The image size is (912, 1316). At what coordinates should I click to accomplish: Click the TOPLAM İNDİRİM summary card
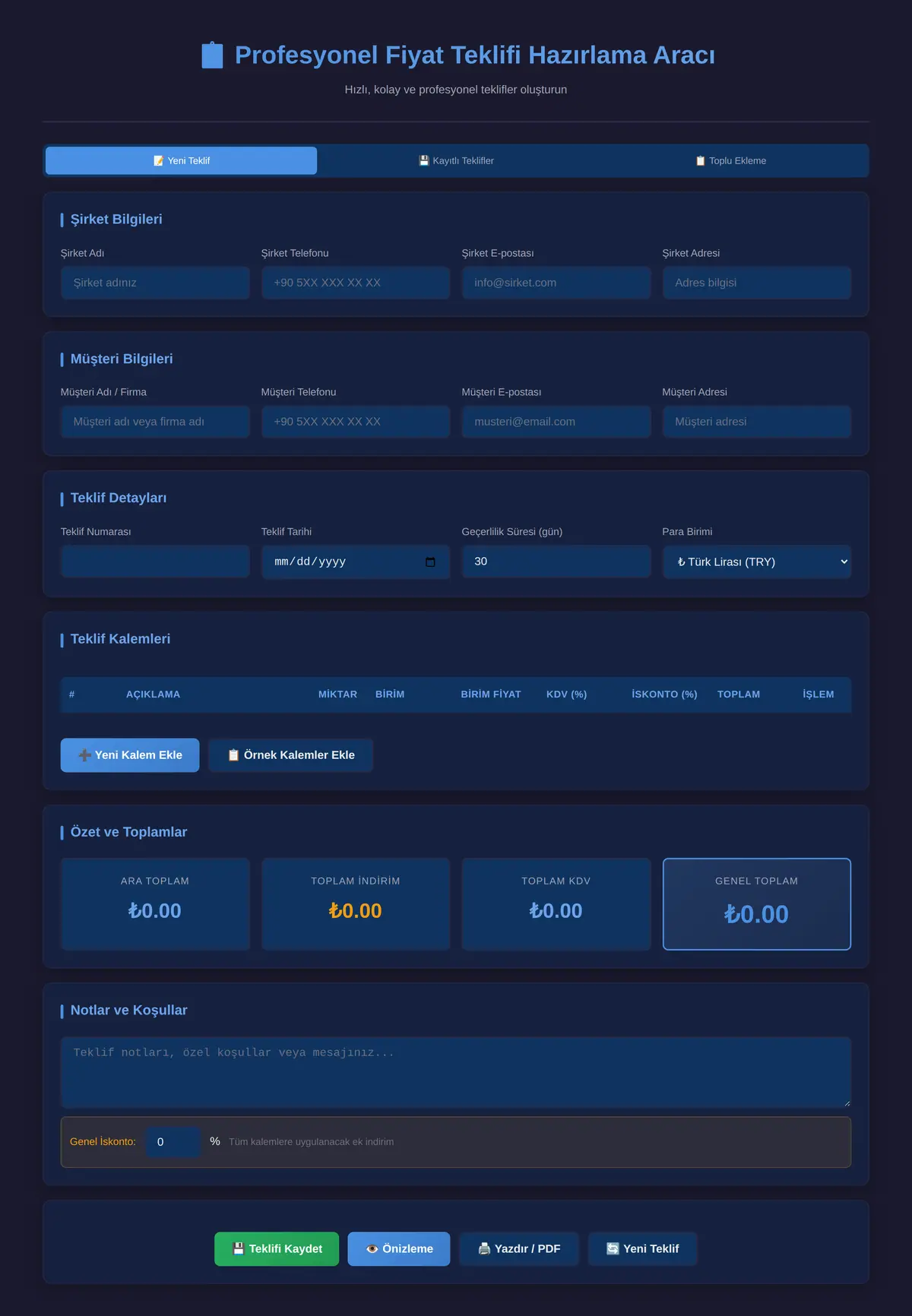(x=356, y=904)
